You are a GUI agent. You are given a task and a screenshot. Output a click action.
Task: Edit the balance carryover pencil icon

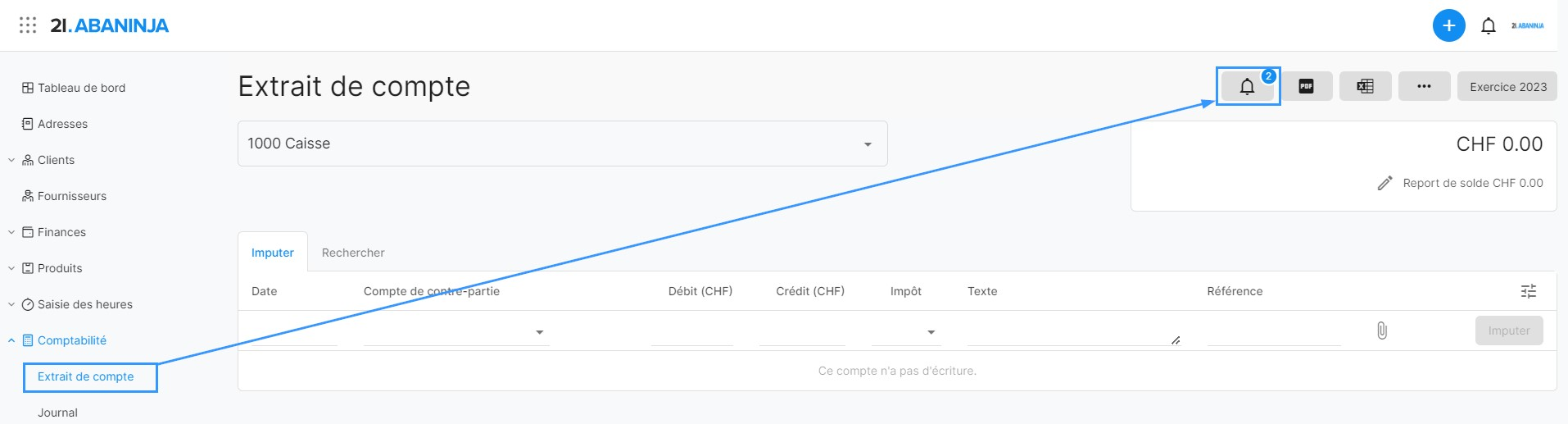coord(1384,183)
